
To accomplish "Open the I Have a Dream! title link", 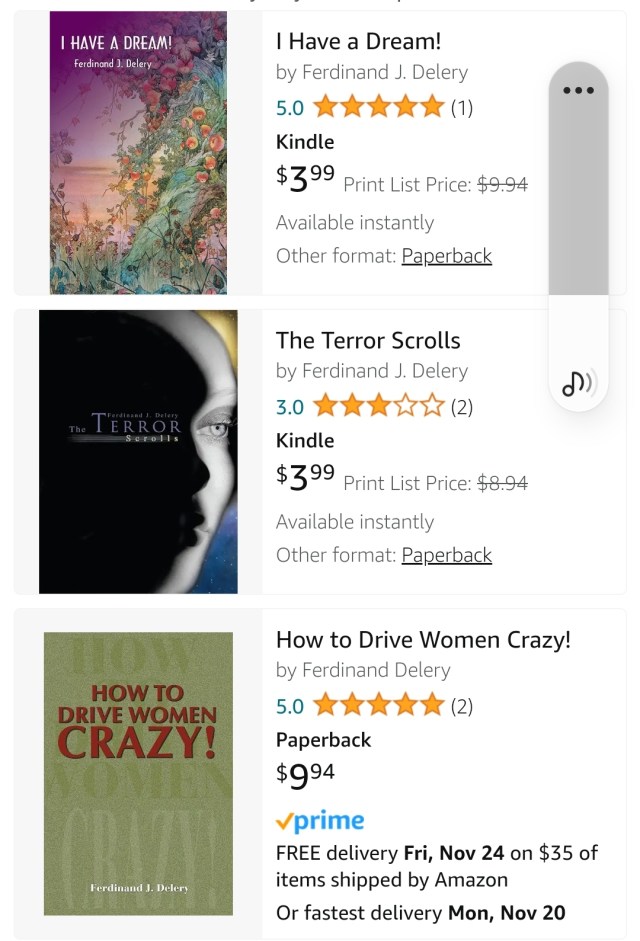I will pos(358,41).
